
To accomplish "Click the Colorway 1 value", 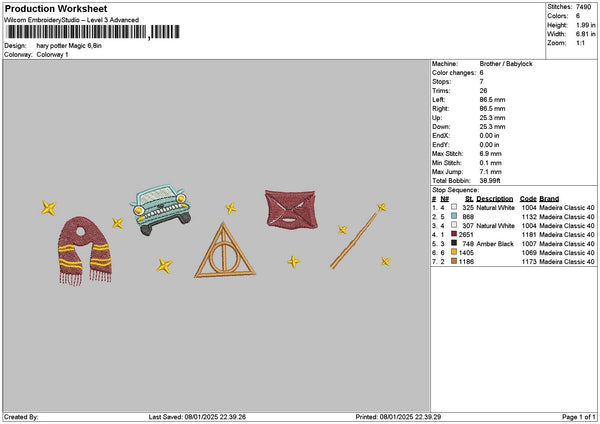I will [x=52, y=55].
